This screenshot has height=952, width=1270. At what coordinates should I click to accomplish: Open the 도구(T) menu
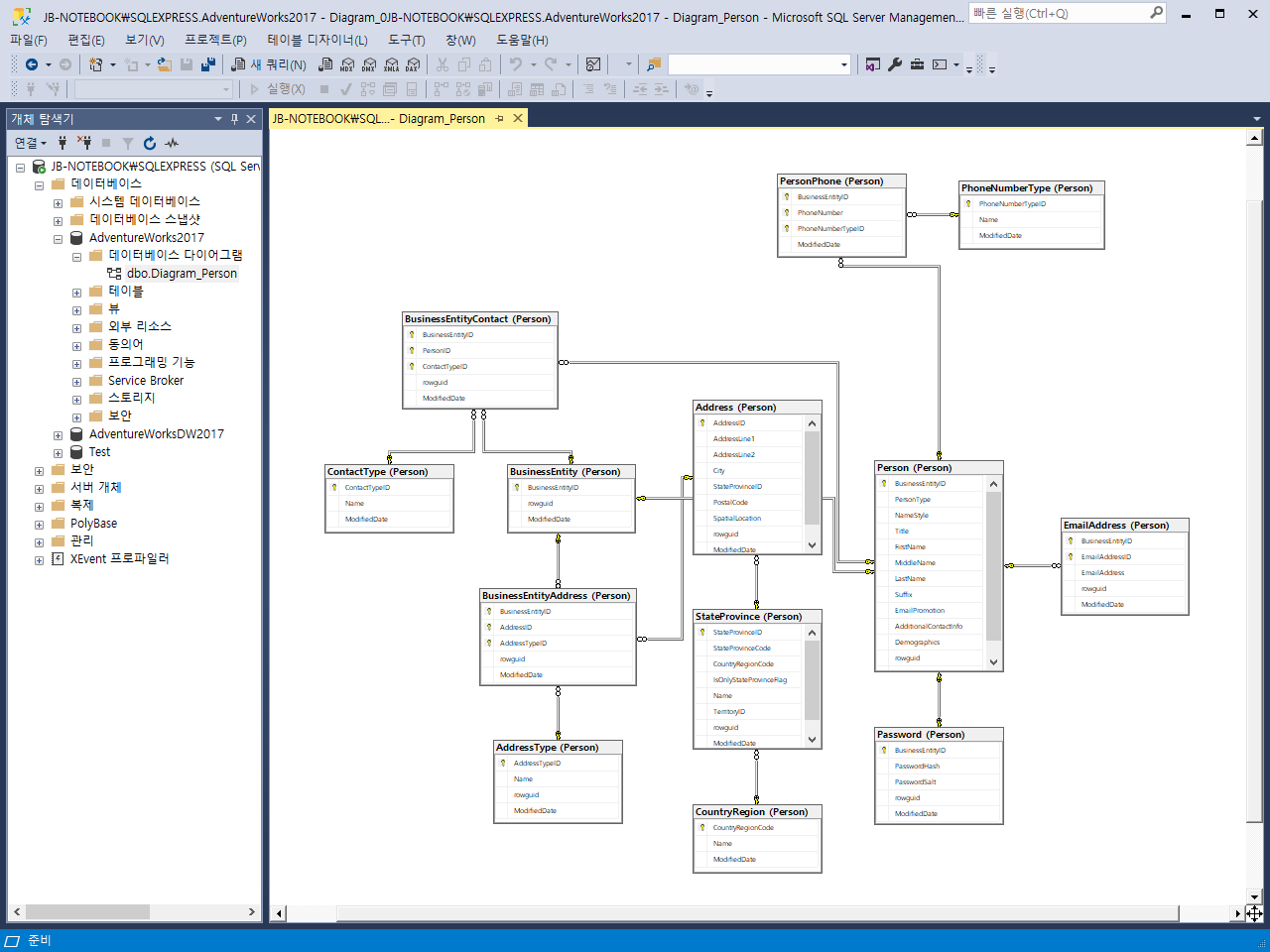pyautogui.click(x=407, y=40)
